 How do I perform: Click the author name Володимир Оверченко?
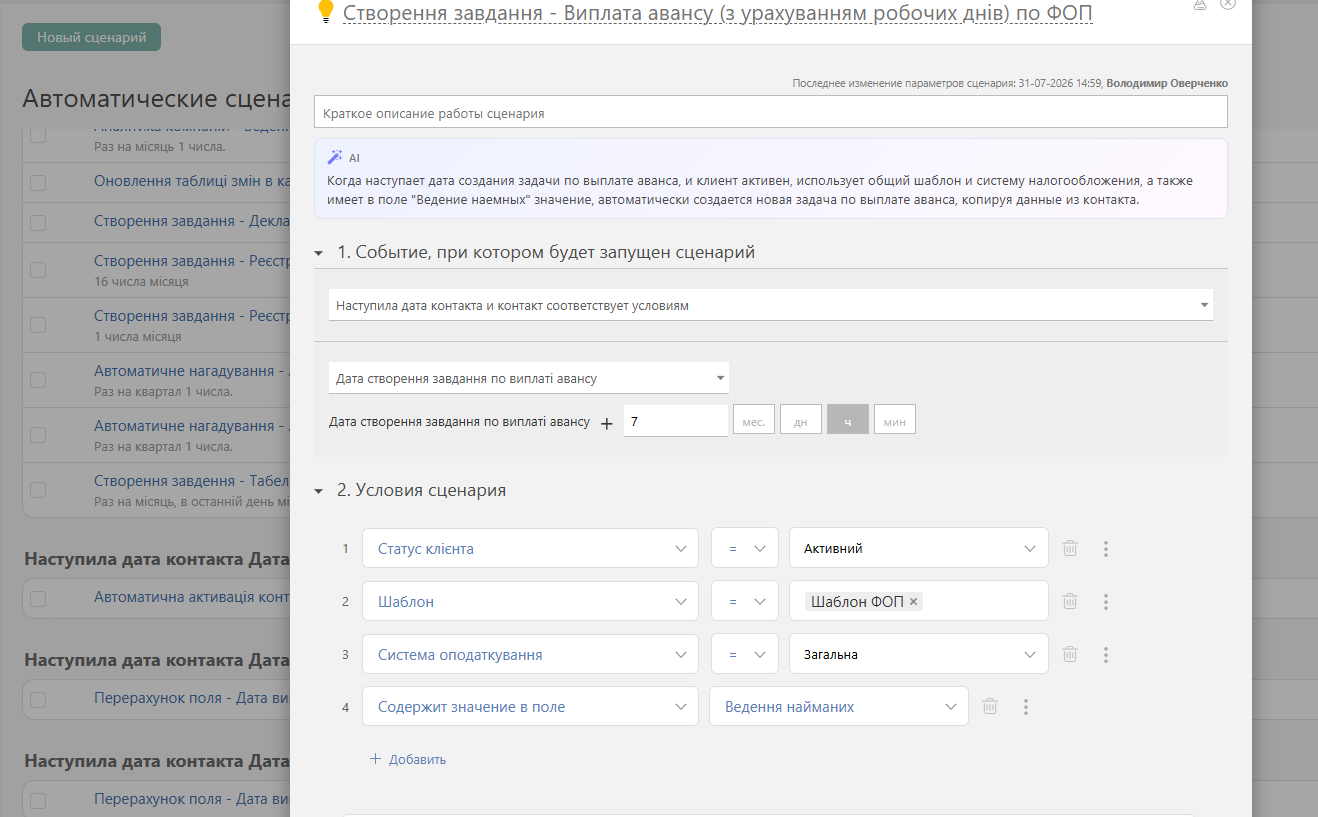tap(1168, 83)
